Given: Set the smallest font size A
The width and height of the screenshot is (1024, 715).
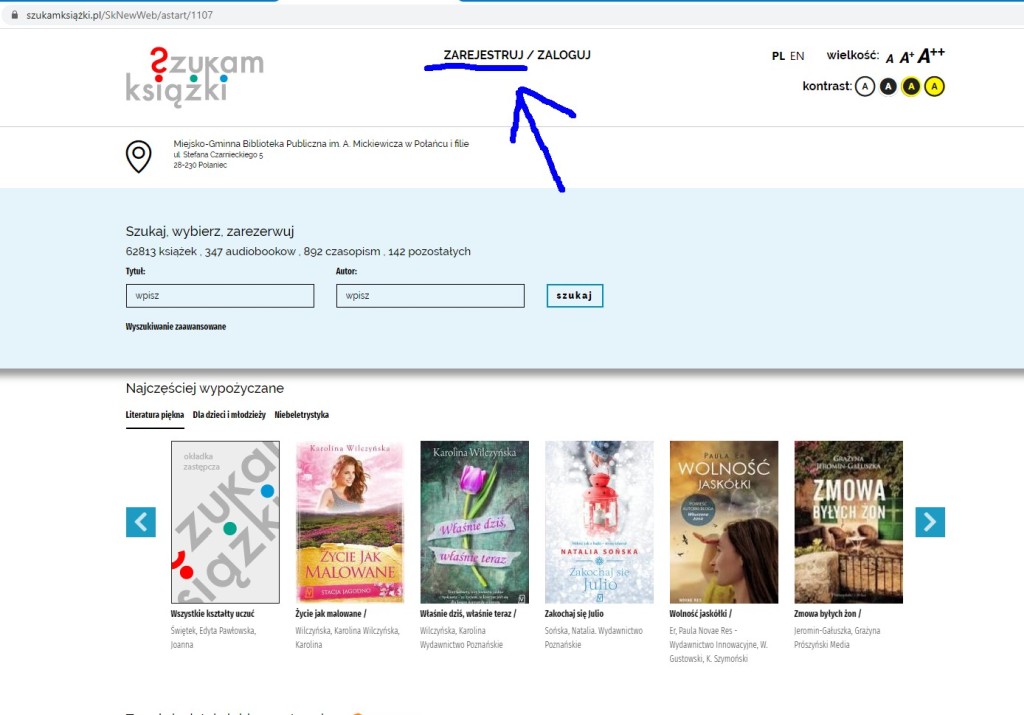Looking at the screenshot, I should 890,58.
